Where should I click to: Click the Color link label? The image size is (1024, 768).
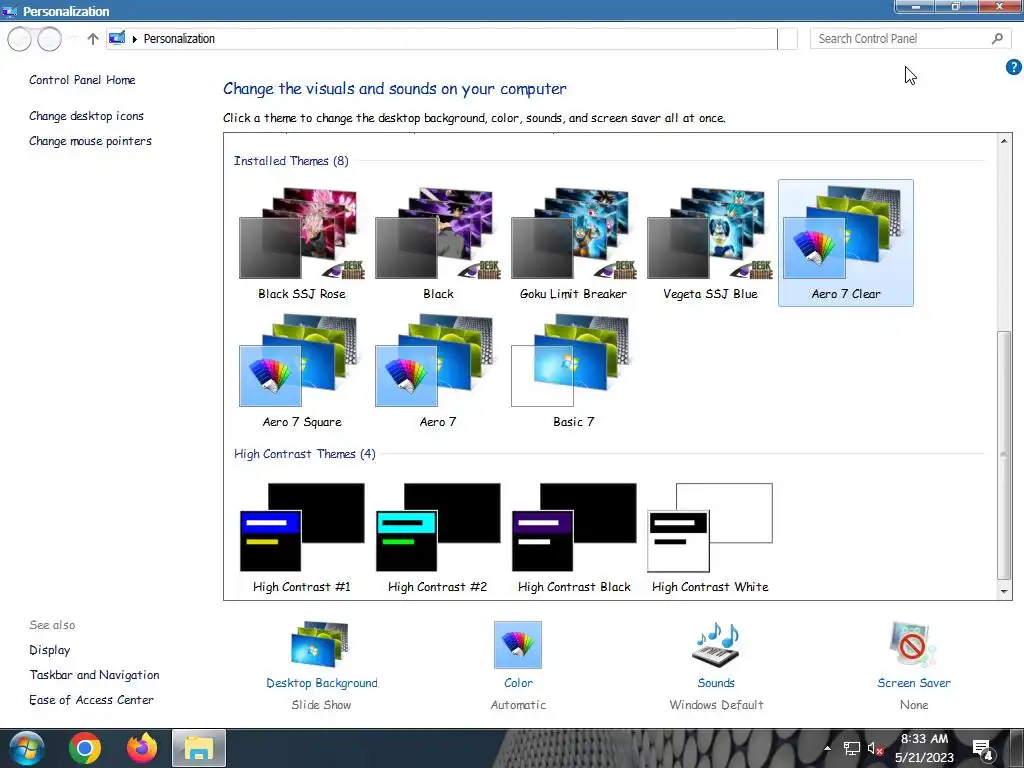tap(518, 683)
